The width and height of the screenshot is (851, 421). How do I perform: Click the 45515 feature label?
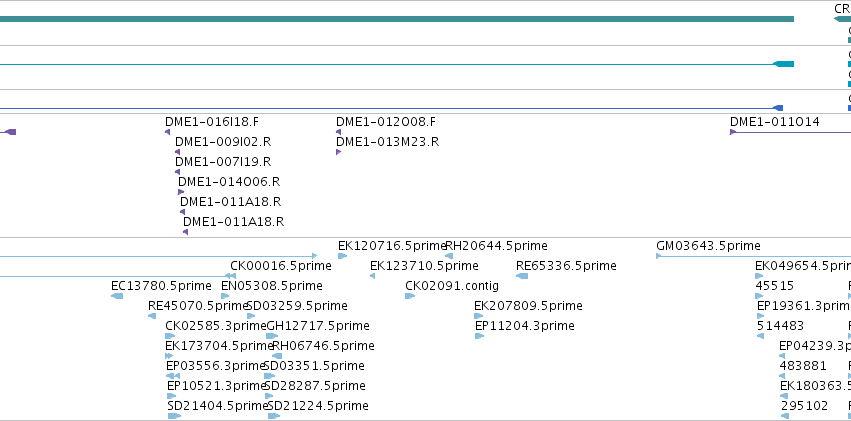tap(774, 286)
